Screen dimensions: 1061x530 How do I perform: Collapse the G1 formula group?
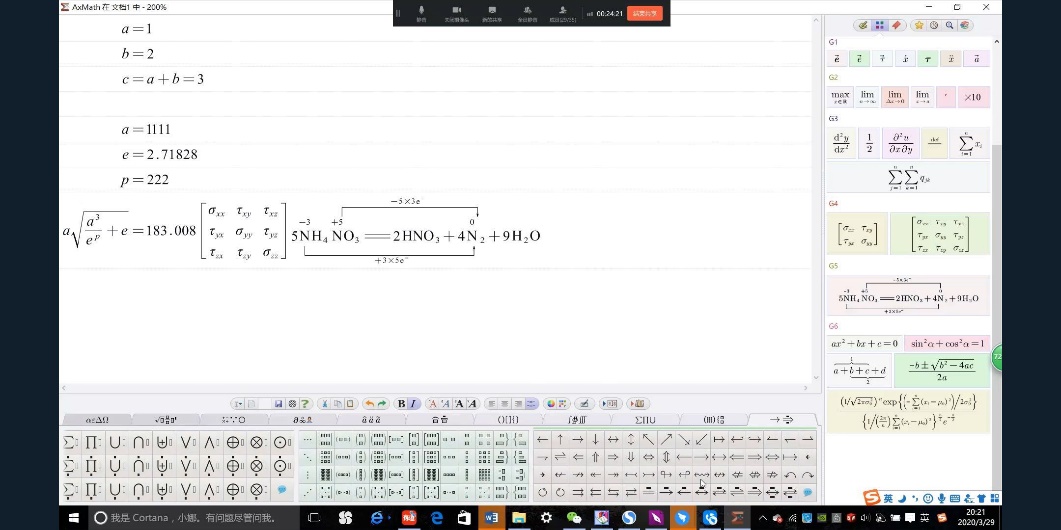(x=833, y=42)
